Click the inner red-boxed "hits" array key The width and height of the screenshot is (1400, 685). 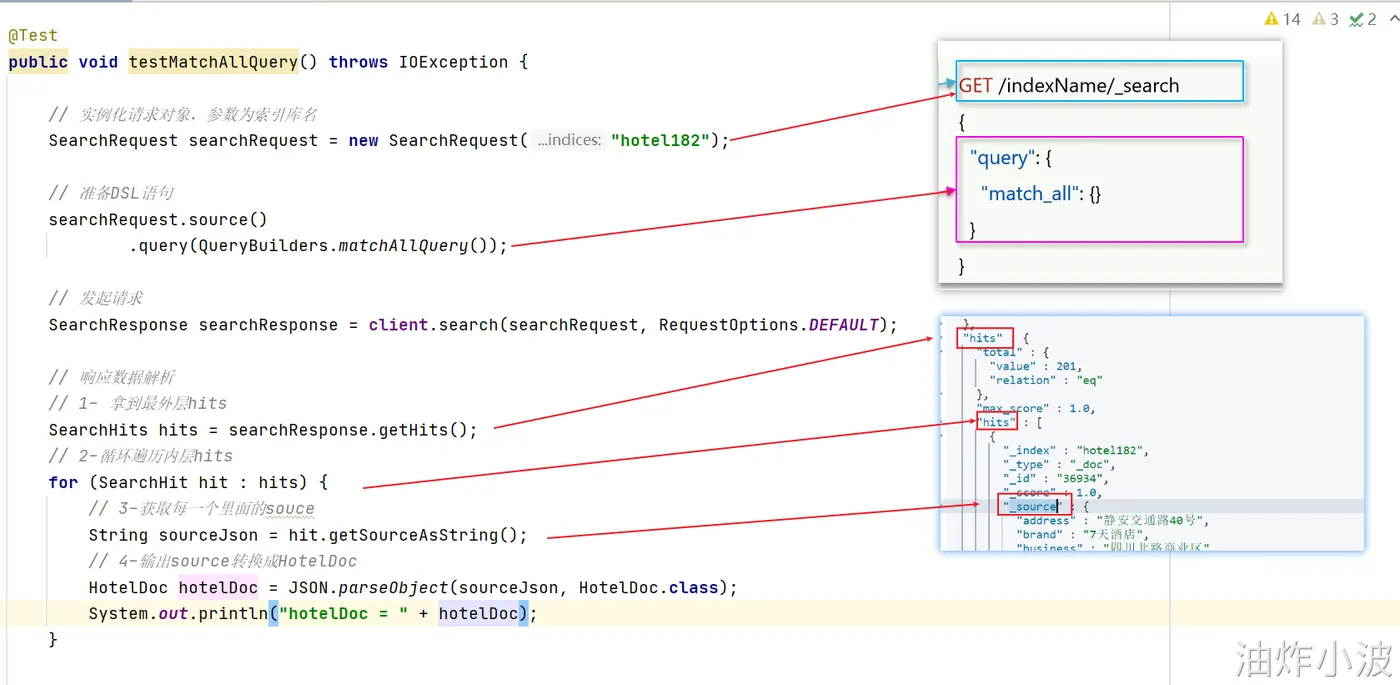coord(997,423)
